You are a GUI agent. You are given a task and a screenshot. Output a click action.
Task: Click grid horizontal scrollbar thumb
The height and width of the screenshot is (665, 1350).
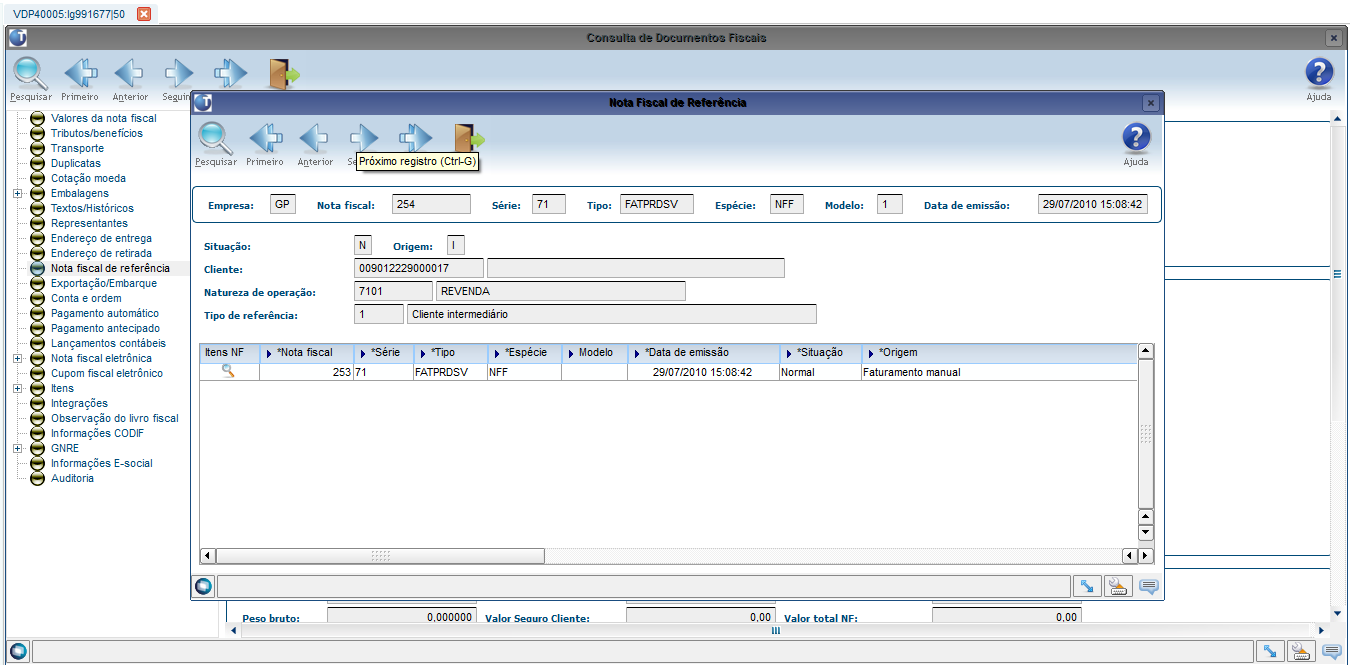380,555
